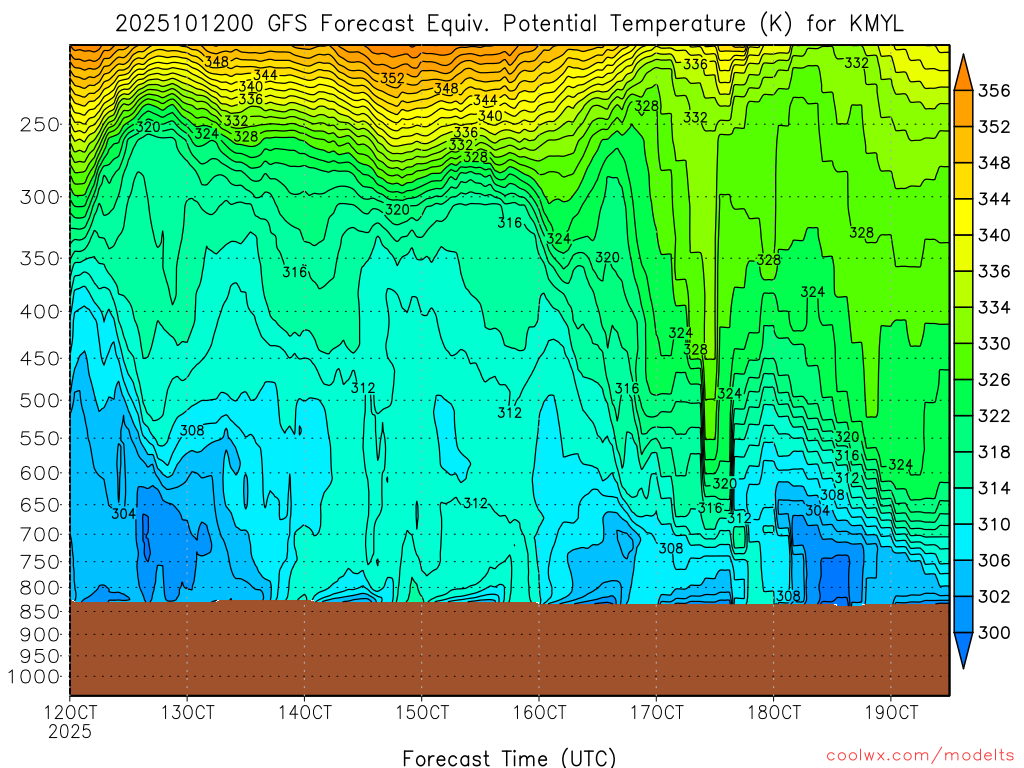Image resolution: width=1024 pixels, height=768 pixels.
Task: Click the 310 value on the color legend
Action: pos(994,524)
